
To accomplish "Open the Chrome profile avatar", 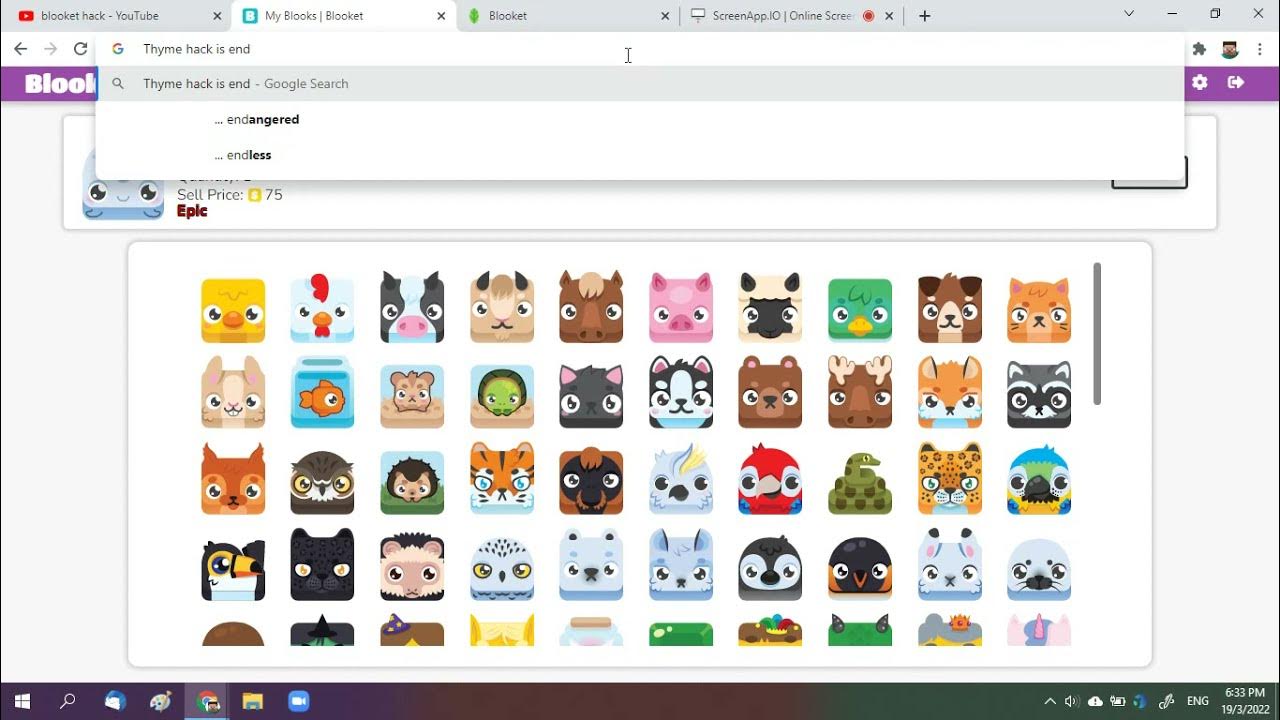I will coord(1230,49).
